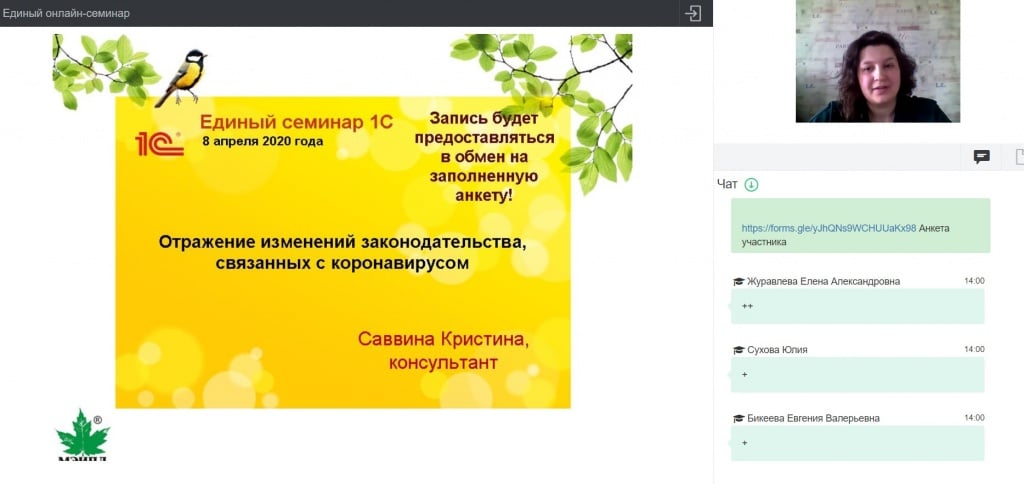Screen dimensions: 1024x484
Task: Click slide heading 'Единый семинар 1С'
Action: (x=296, y=122)
